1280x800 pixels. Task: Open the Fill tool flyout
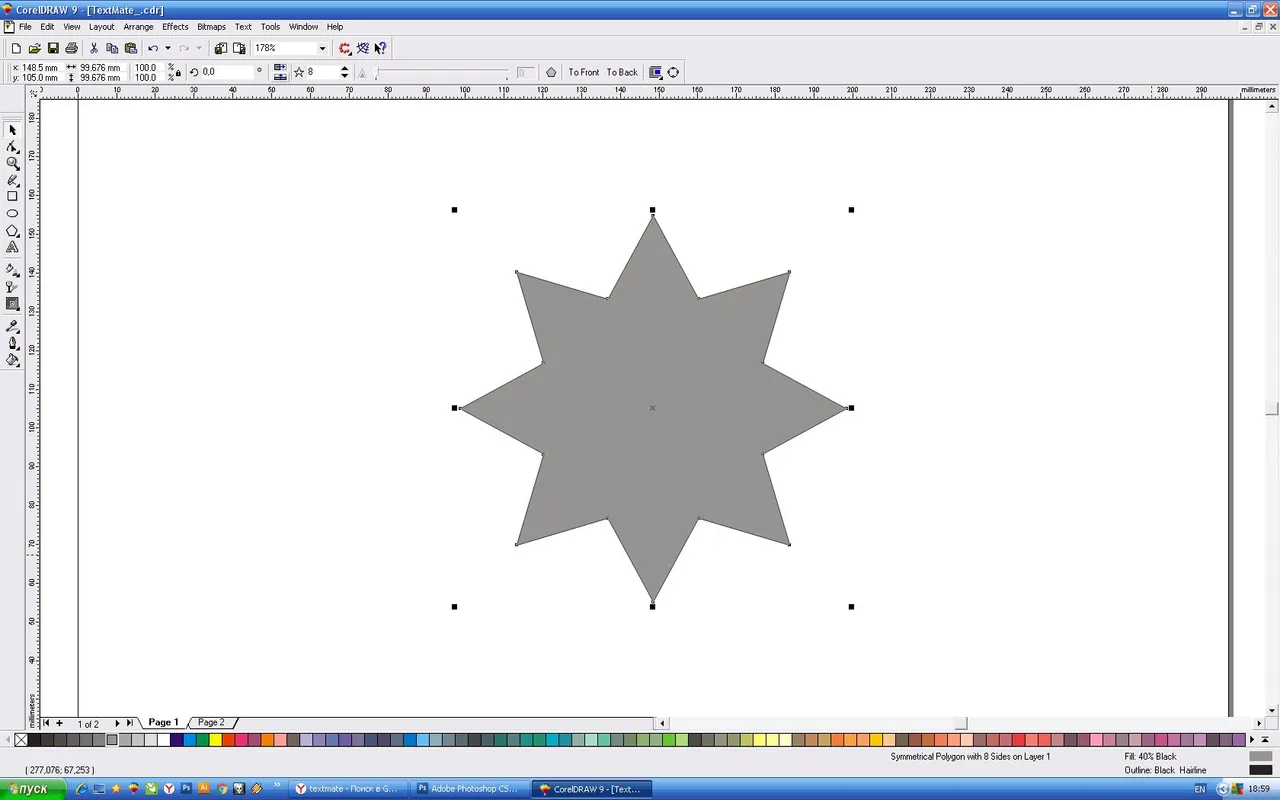point(13,360)
